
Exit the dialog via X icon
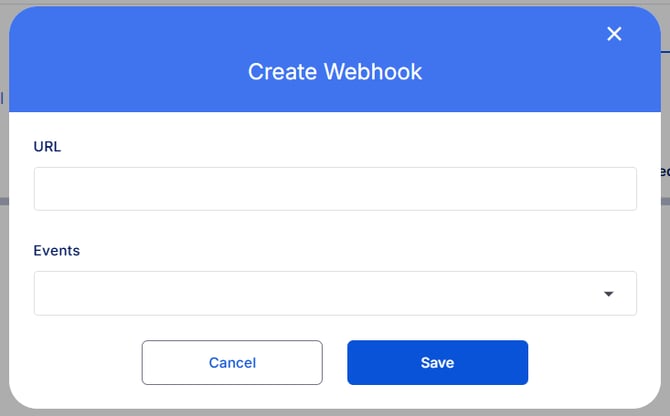(x=614, y=34)
